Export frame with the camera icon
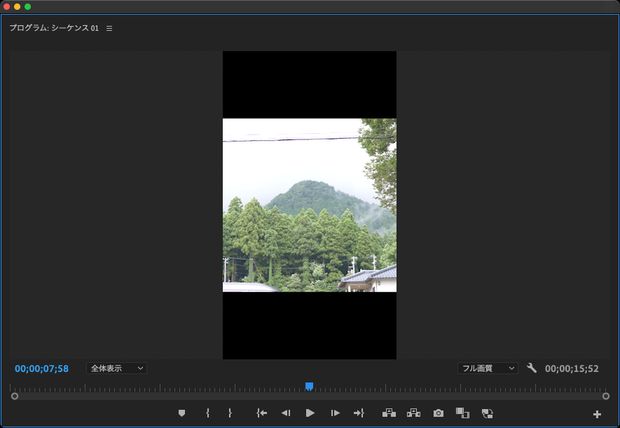The width and height of the screenshot is (620, 428). point(438,413)
